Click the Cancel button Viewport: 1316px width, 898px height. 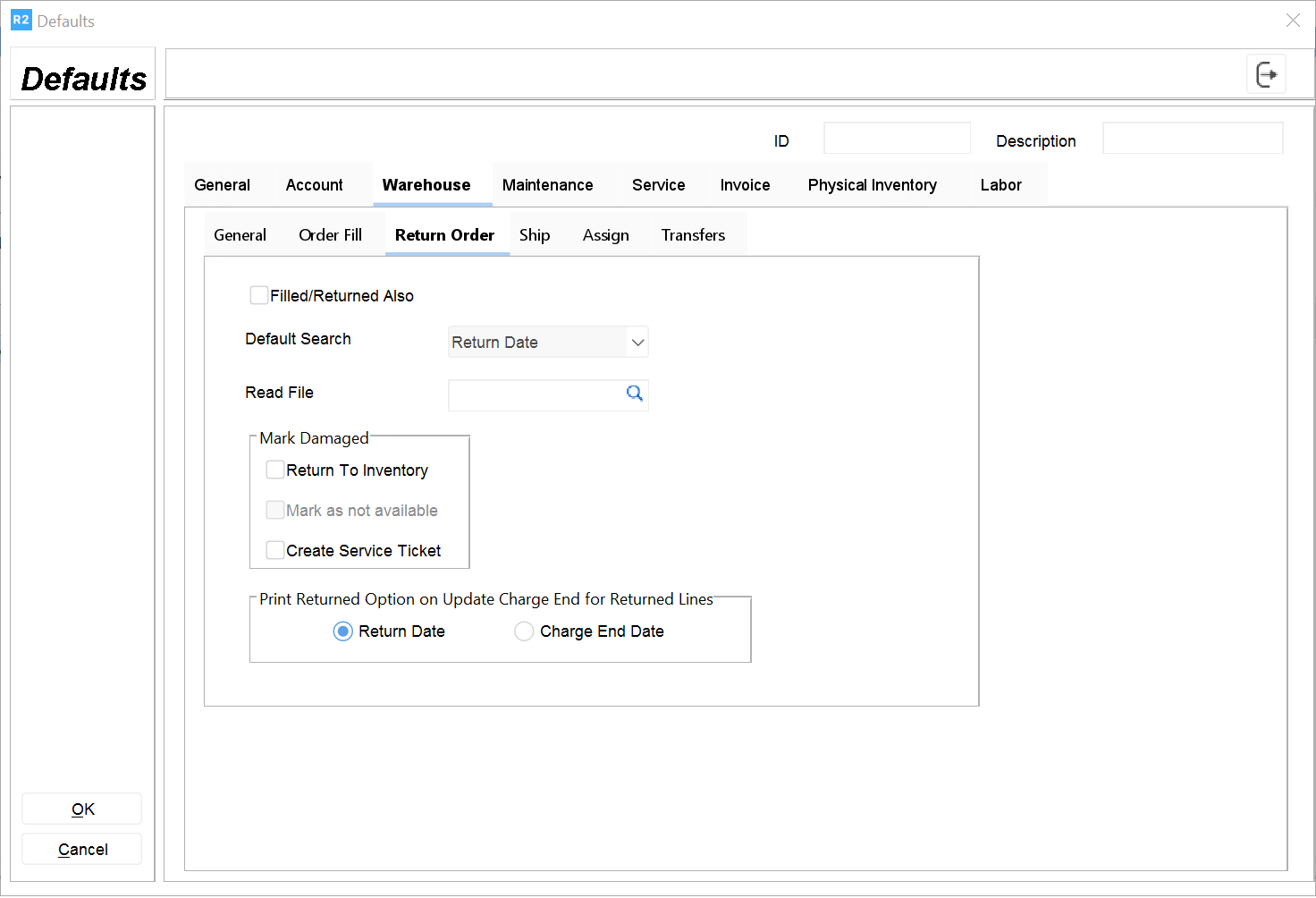(82, 849)
